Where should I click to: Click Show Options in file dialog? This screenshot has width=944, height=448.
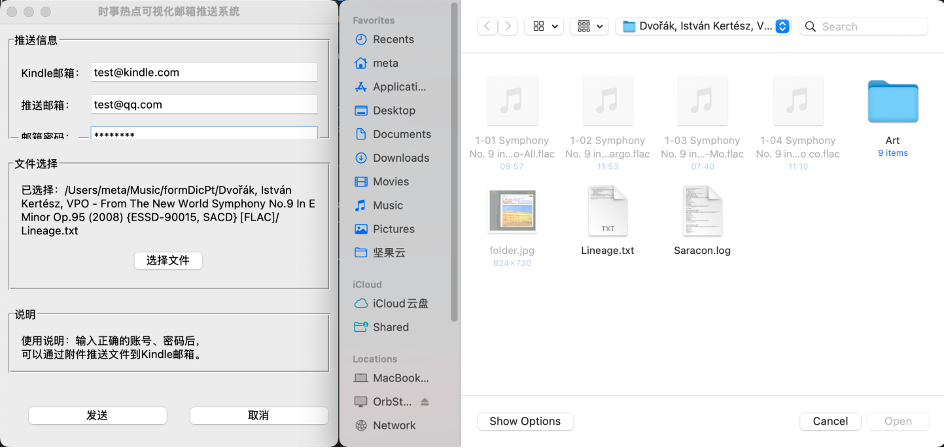pos(526,421)
